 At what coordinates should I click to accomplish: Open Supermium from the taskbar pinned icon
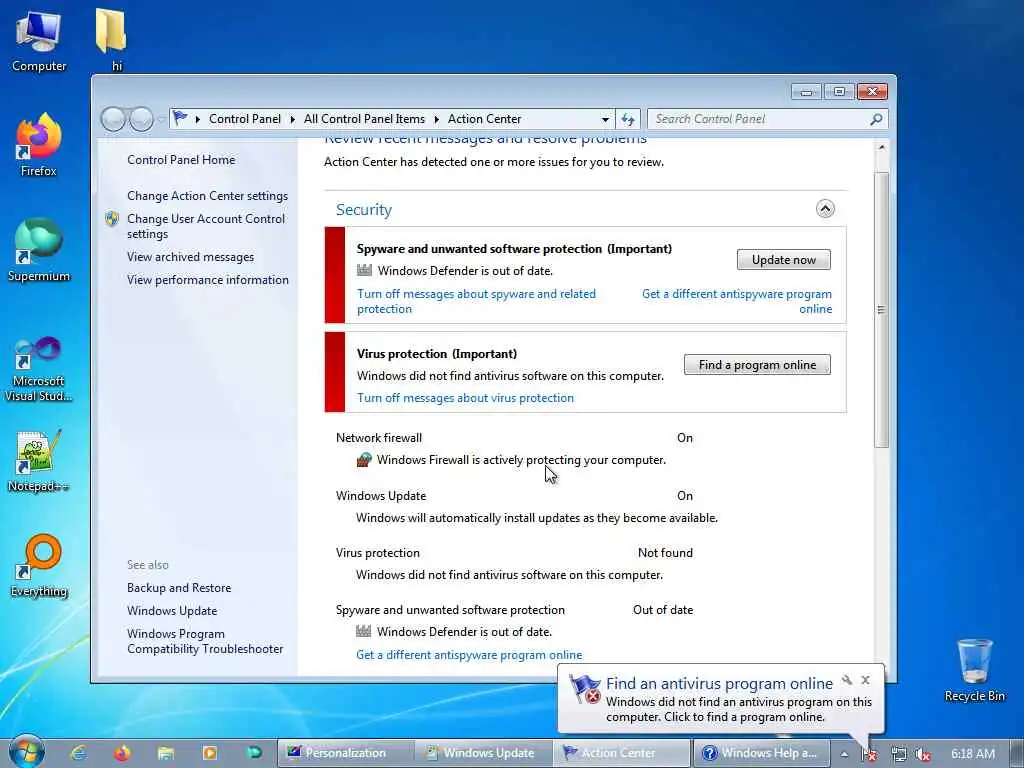254,753
